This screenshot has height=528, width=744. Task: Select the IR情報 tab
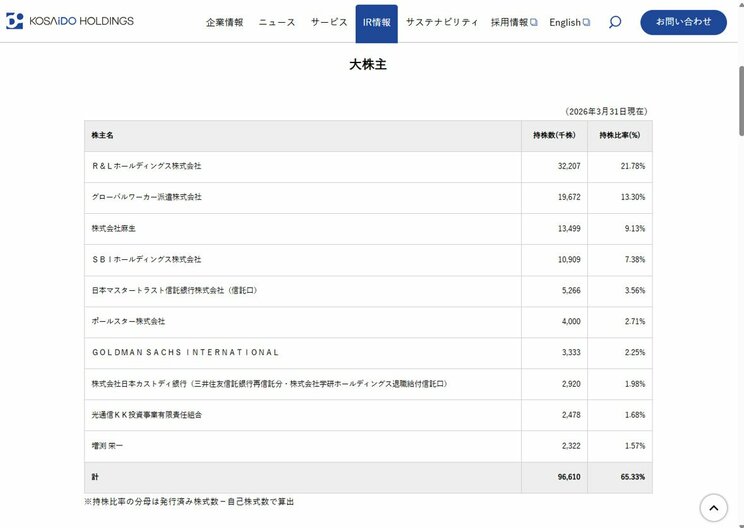[377, 24]
